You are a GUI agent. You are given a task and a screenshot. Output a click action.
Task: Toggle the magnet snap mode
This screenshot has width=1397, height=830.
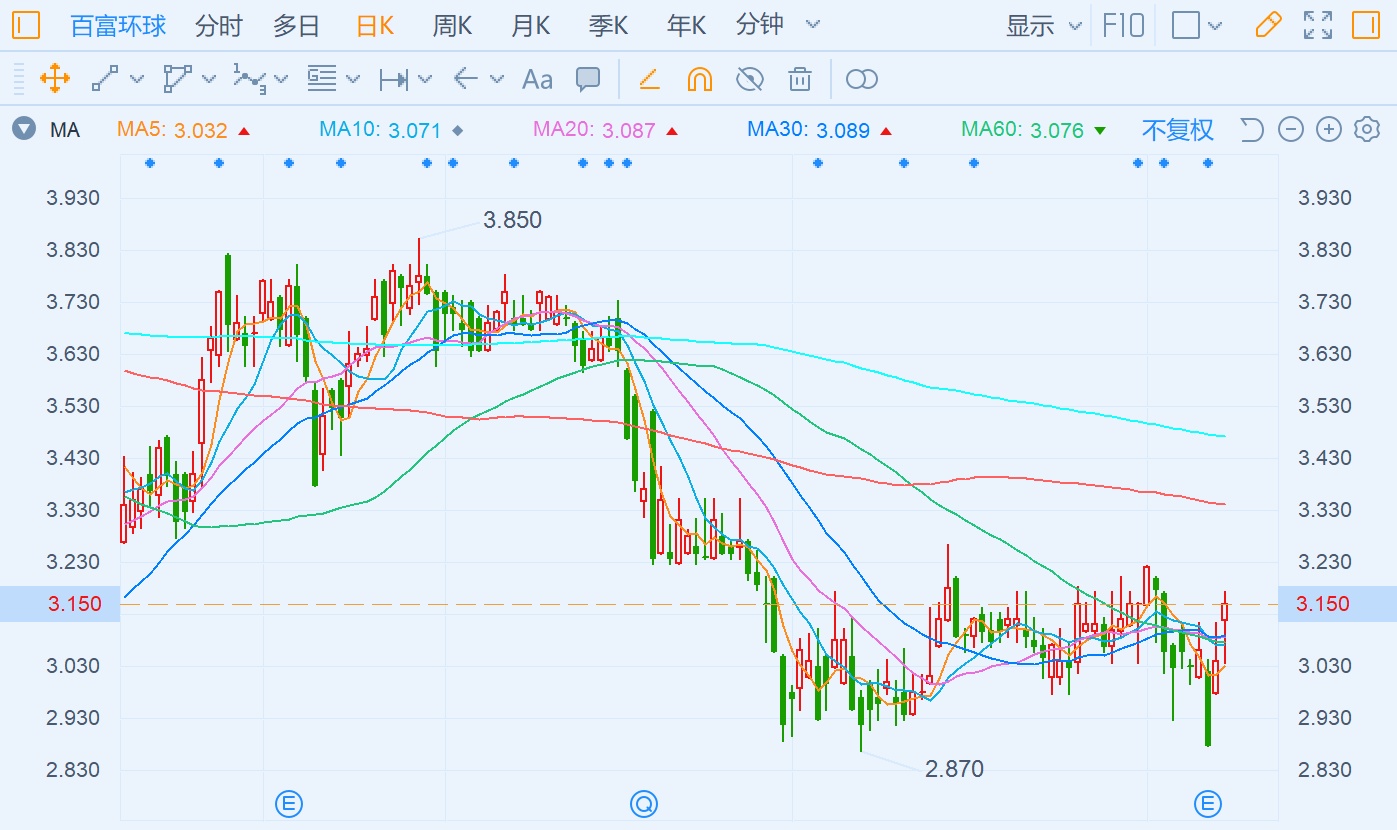(699, 79)
